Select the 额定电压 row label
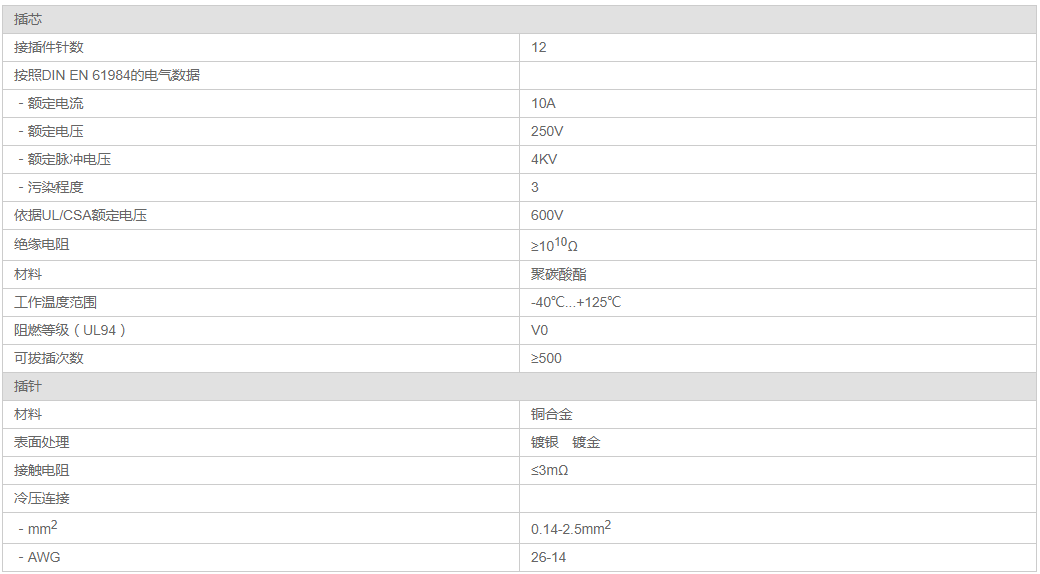The width and height of the screenshot is (1040, 574). click(x=54, y=131)
